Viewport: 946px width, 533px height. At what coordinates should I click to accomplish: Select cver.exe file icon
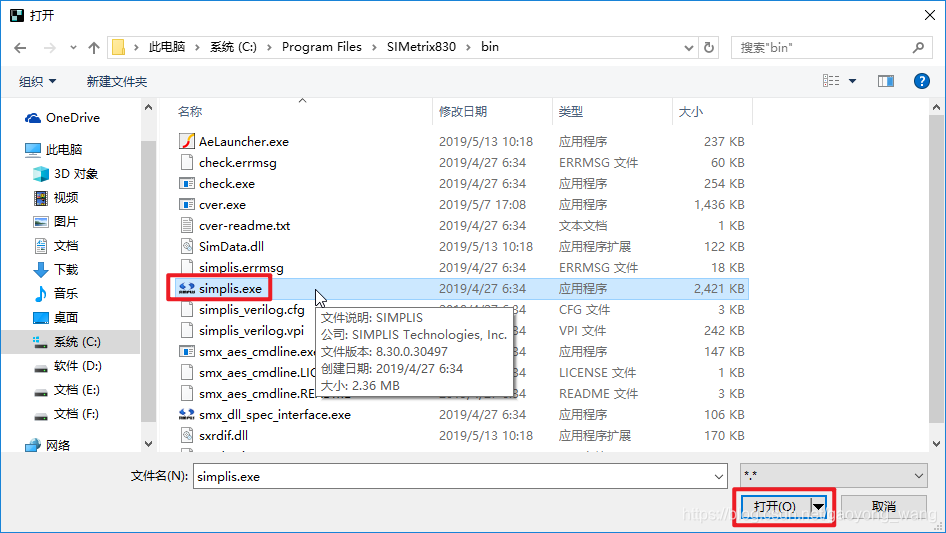pos(187,205)
